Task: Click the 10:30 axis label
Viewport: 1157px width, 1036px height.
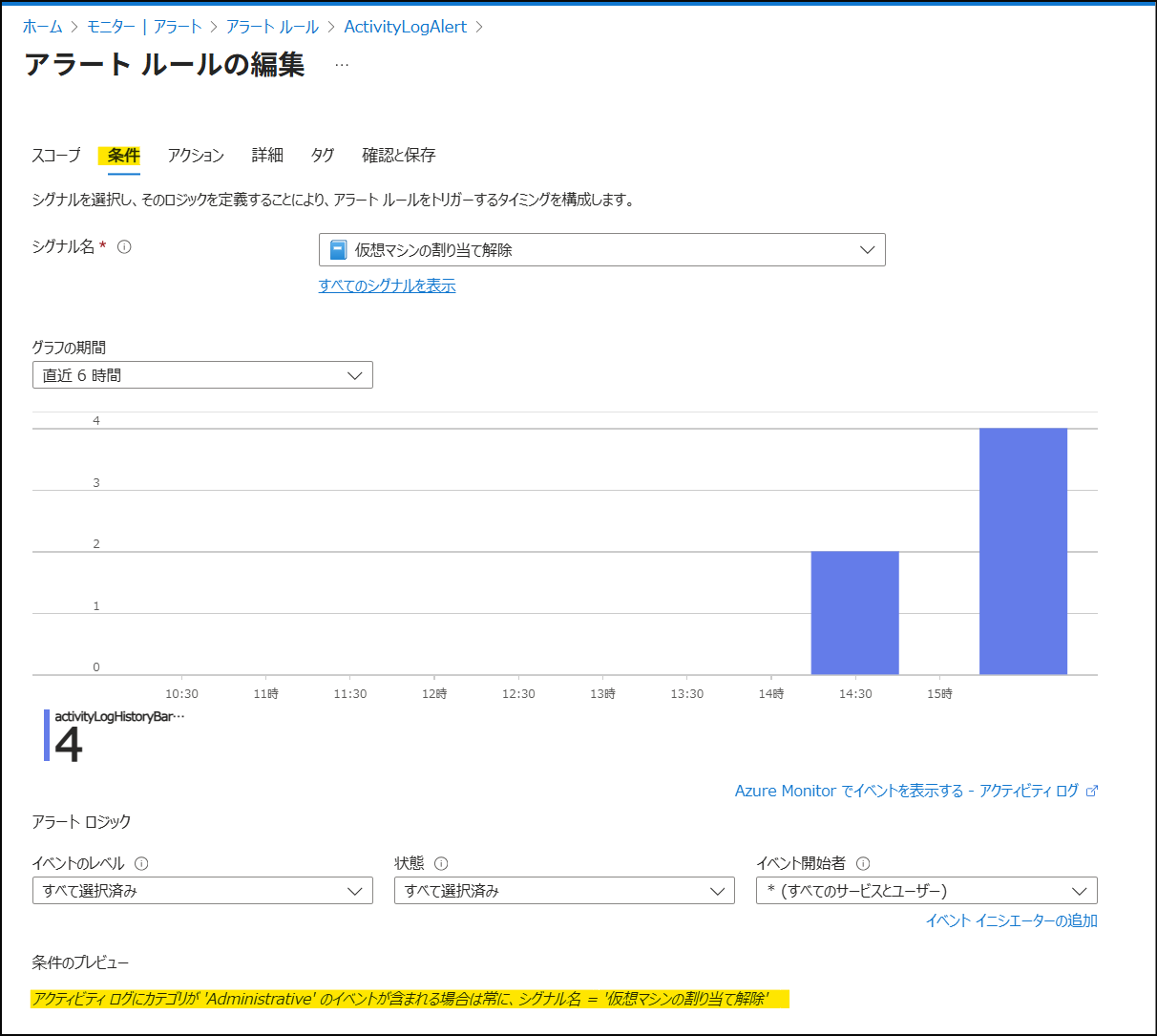Action: (181, 694)
